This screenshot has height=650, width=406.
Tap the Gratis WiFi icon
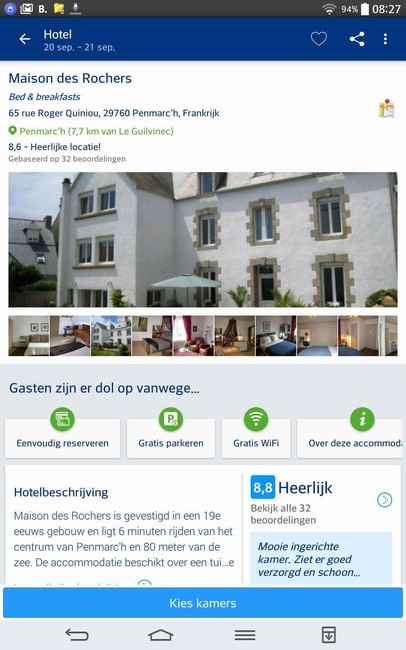click(256, 420)
